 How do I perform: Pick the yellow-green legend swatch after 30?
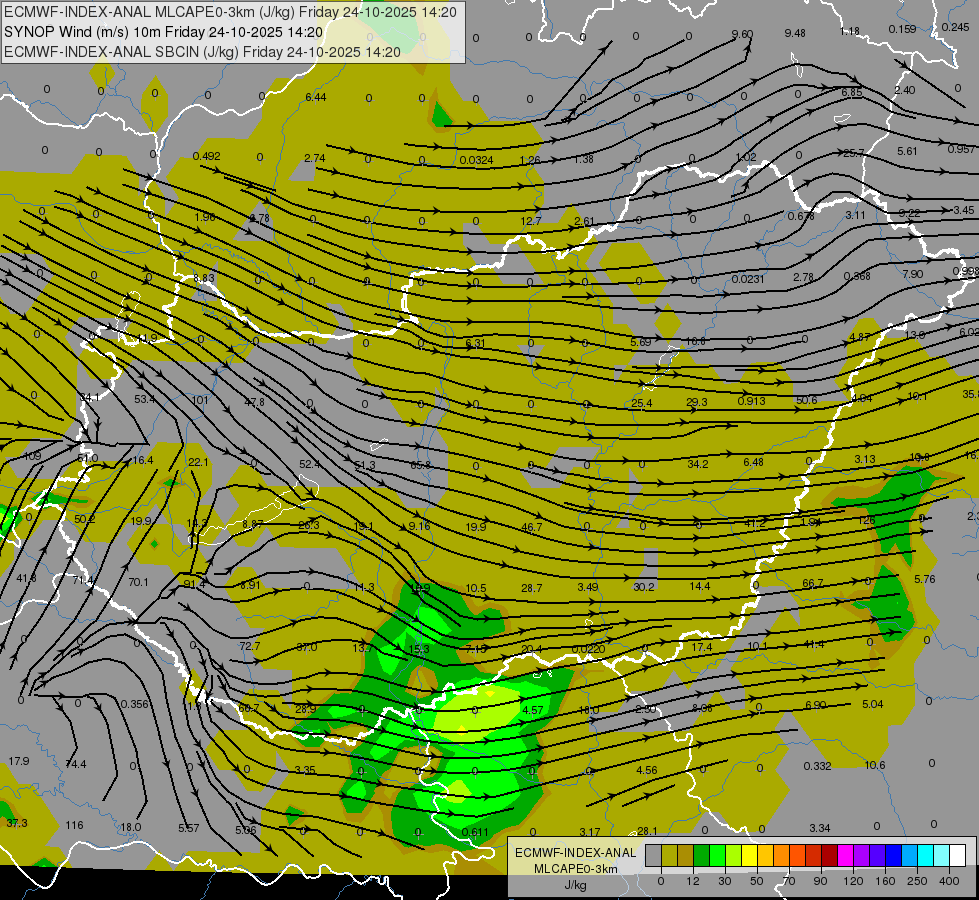733,855
